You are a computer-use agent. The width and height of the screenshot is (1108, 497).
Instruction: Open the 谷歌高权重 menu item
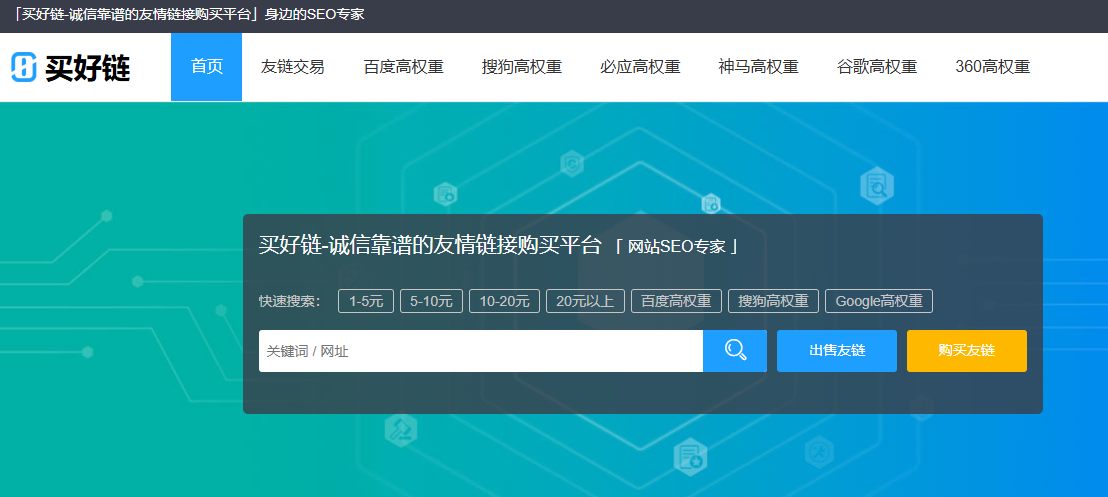click(877, 67)
